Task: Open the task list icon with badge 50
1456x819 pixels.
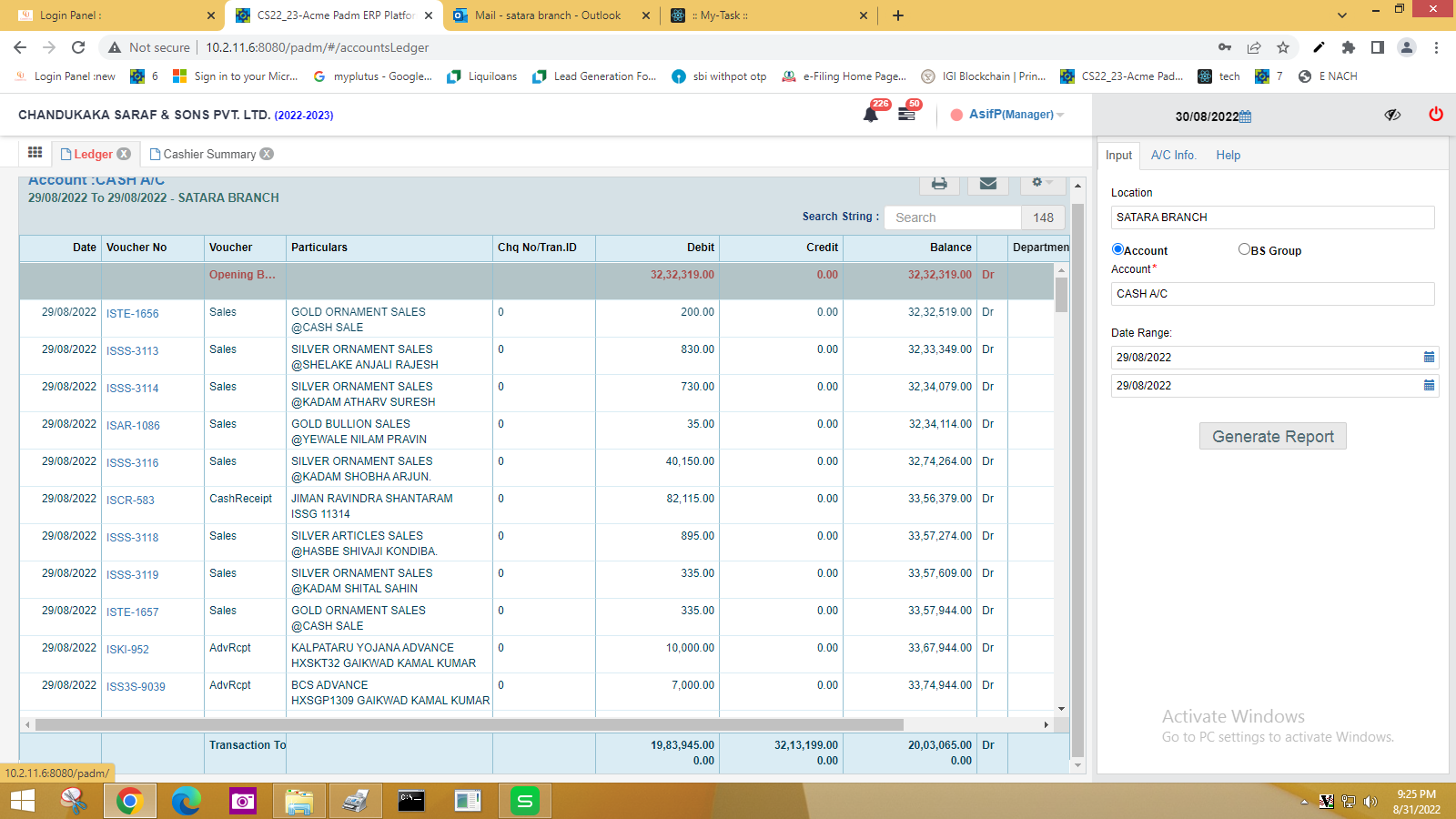Action: (906, 114)
